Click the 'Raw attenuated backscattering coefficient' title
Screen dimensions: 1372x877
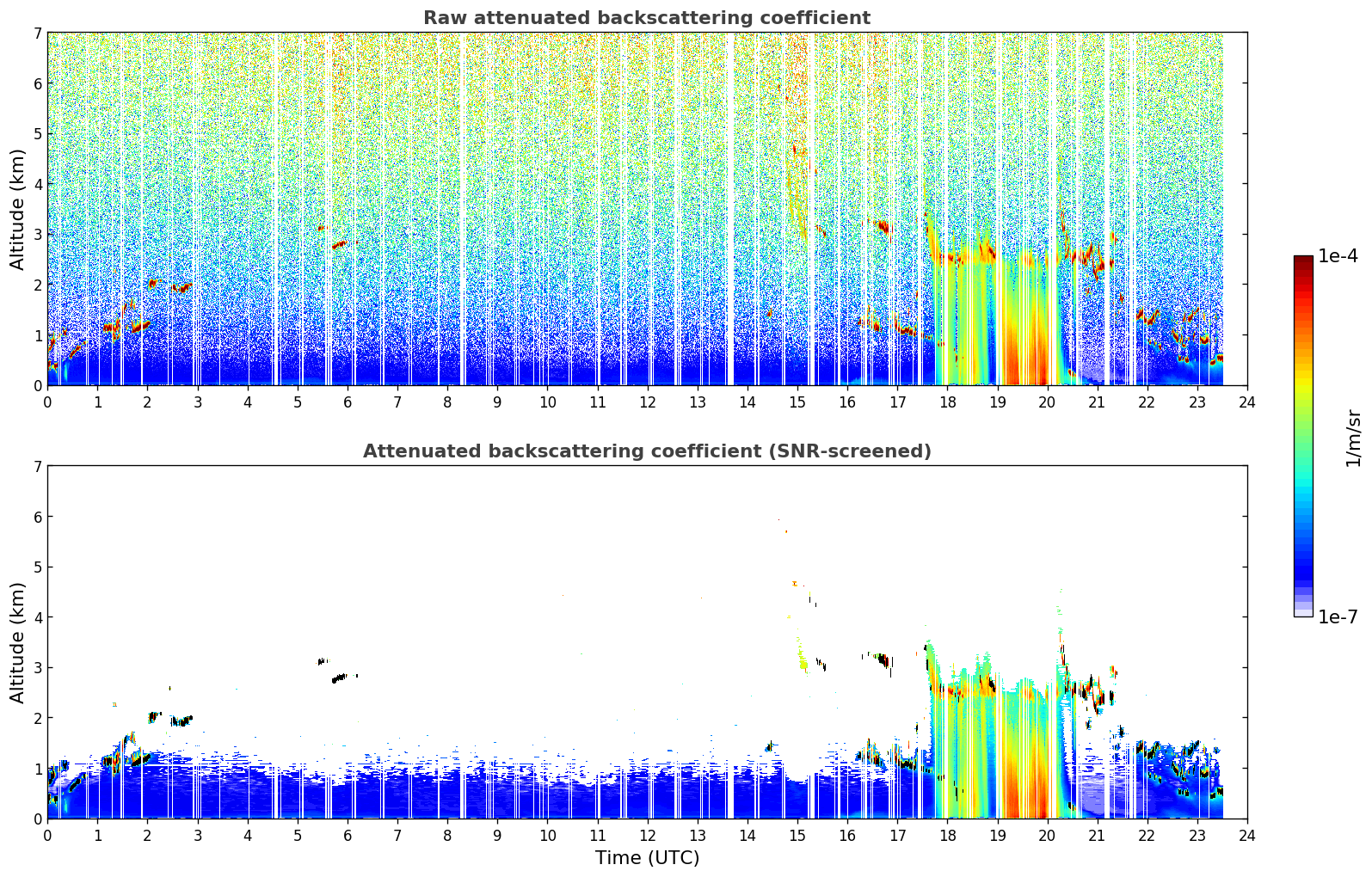pyautogui.click(x=647, y=18)
